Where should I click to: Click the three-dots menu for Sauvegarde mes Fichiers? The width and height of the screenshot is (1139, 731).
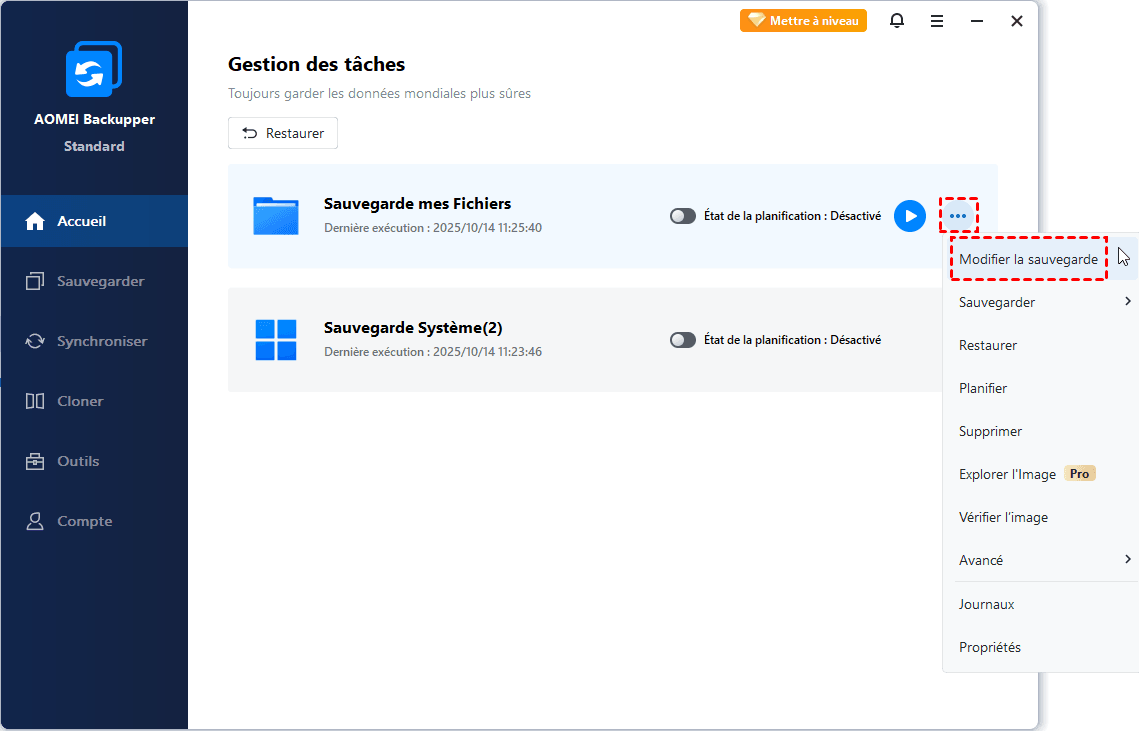[958, 216]
